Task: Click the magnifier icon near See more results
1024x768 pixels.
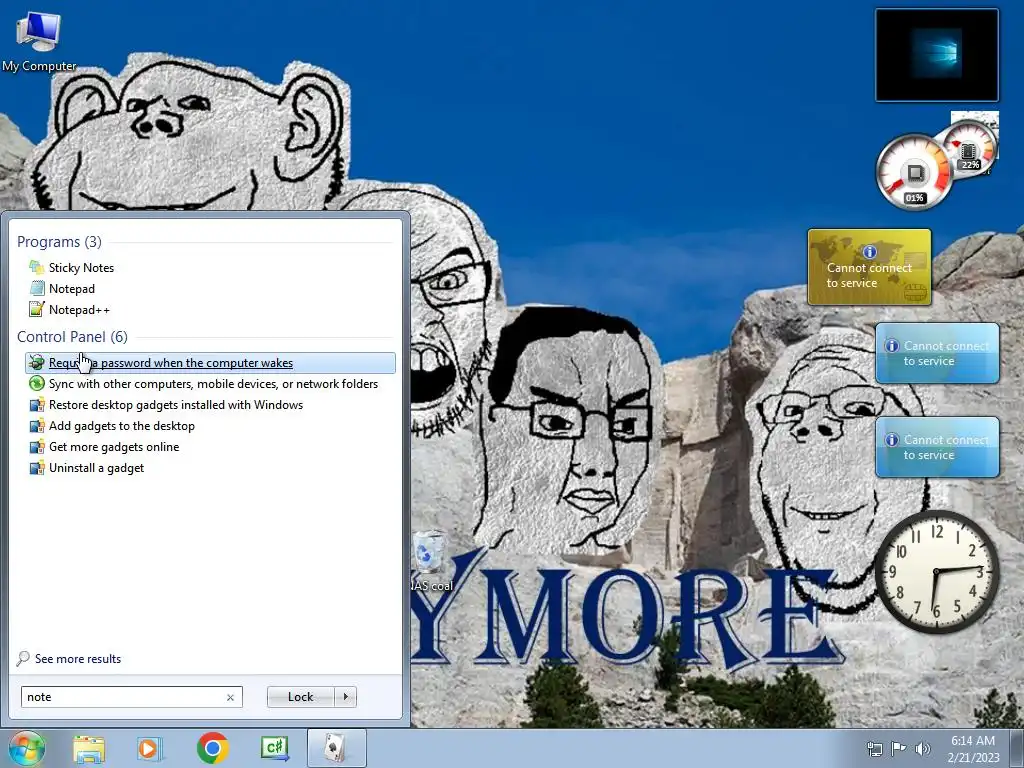Action: coord(23,659)
